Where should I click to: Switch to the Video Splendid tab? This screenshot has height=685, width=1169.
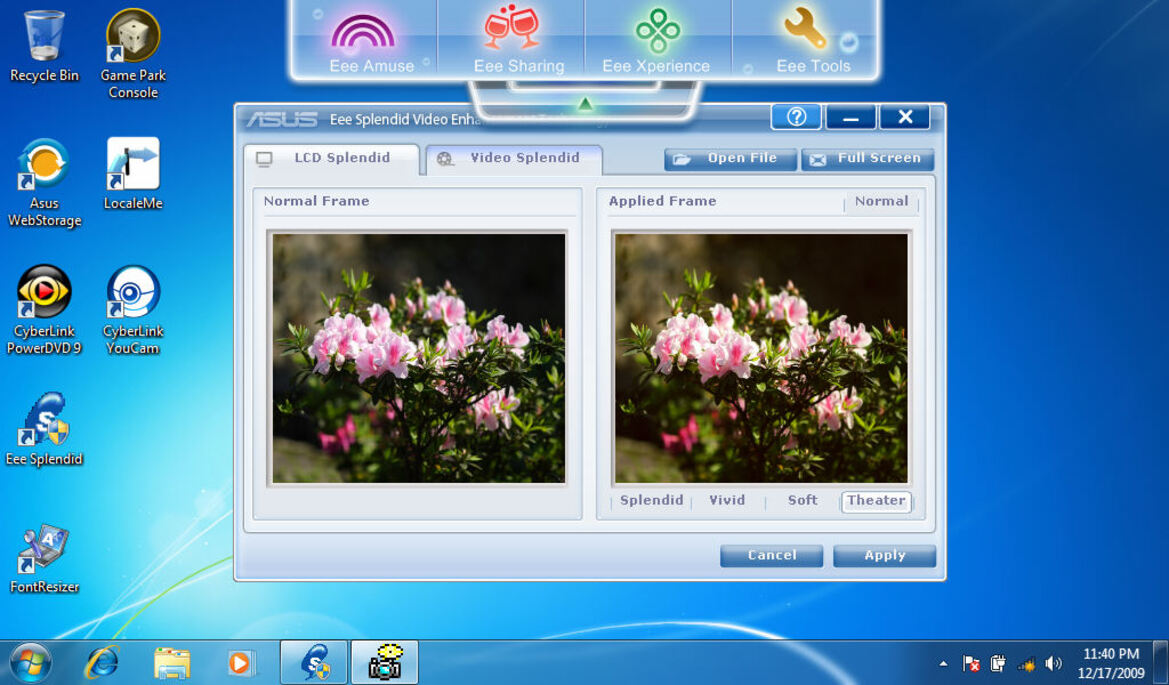pos(514,159)
